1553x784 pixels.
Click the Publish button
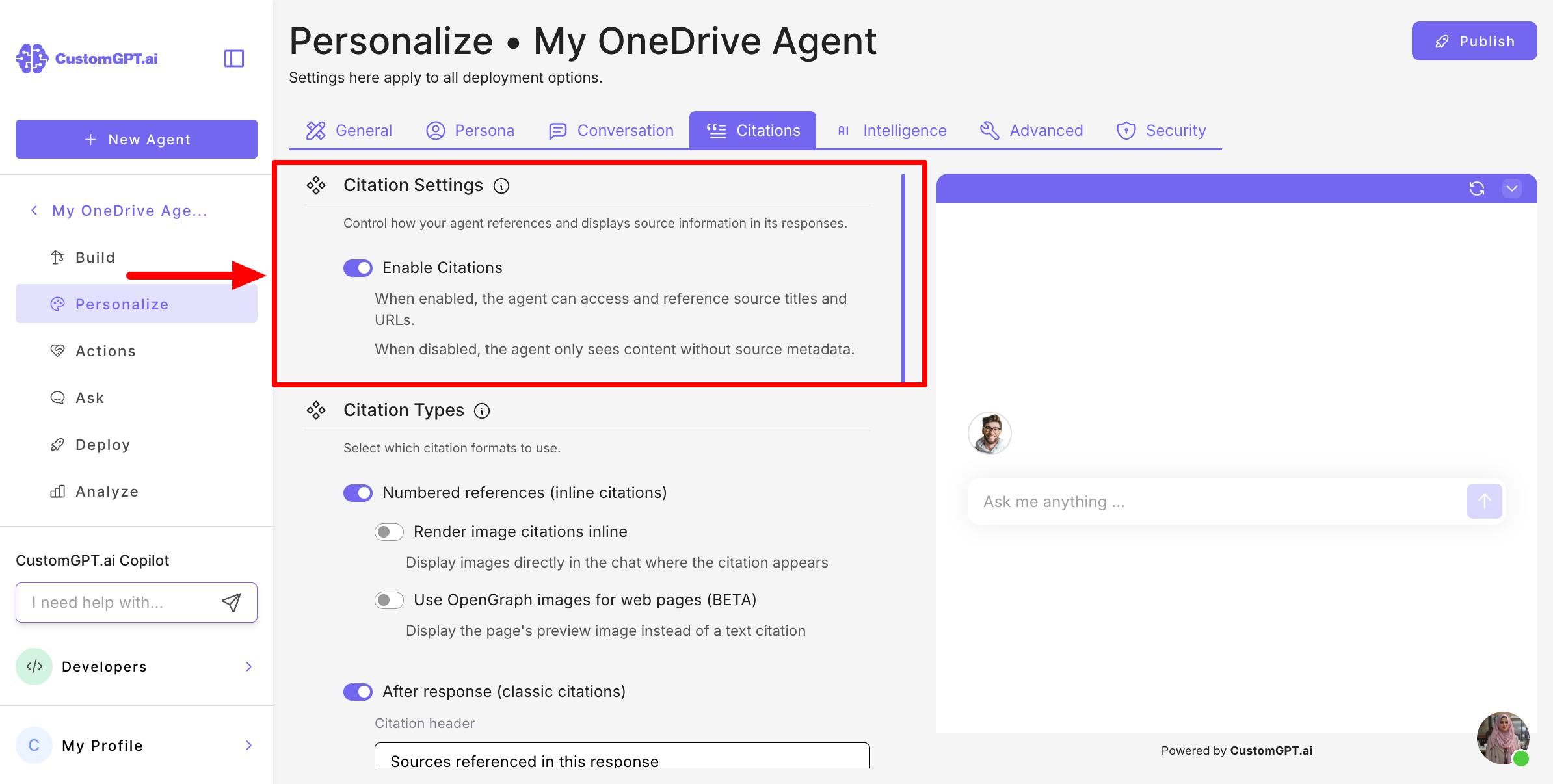[1474, 41]
